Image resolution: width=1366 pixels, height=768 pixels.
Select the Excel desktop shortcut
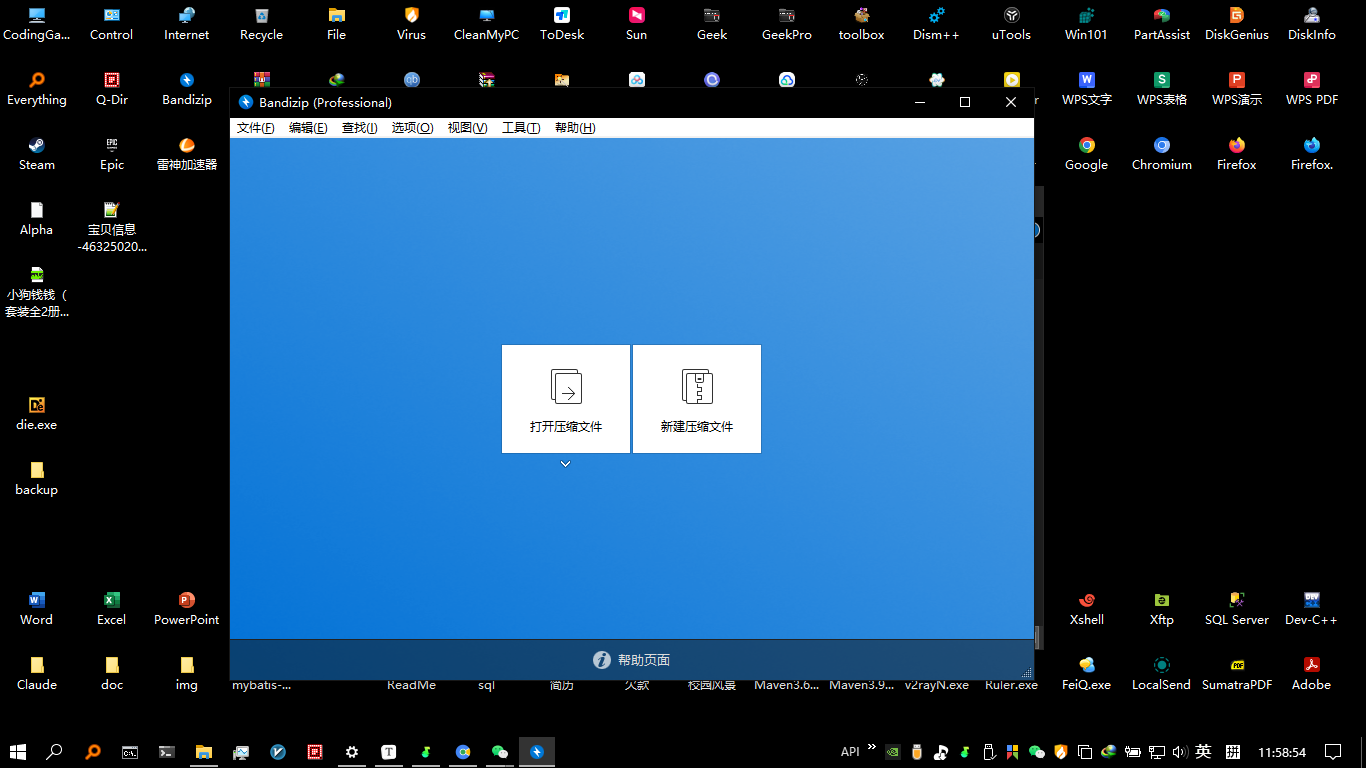tap(112, 608)
